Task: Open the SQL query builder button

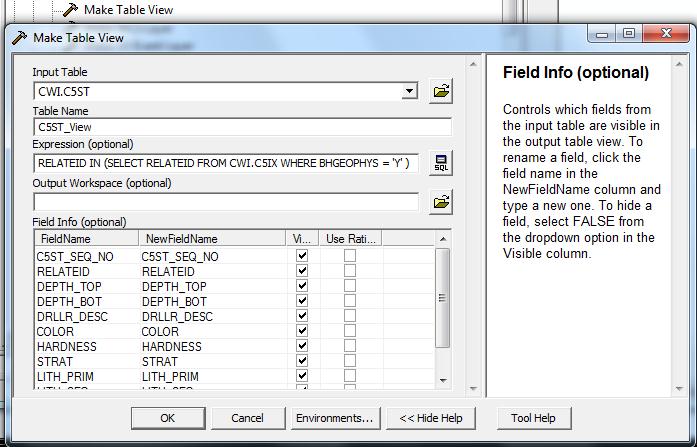Action: pos(441,162)
